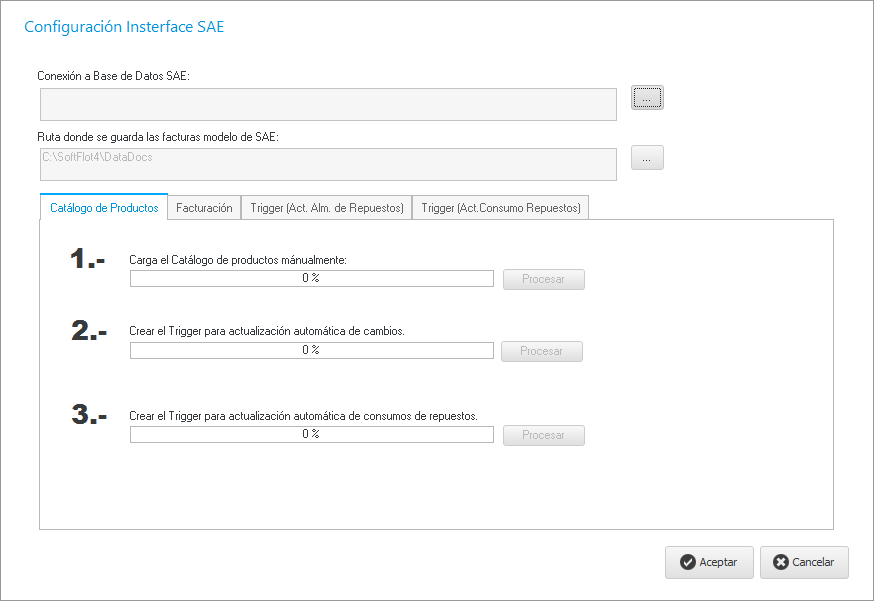
Task: Click the spare parts consumption progress bar
Action: click(312, 435)
